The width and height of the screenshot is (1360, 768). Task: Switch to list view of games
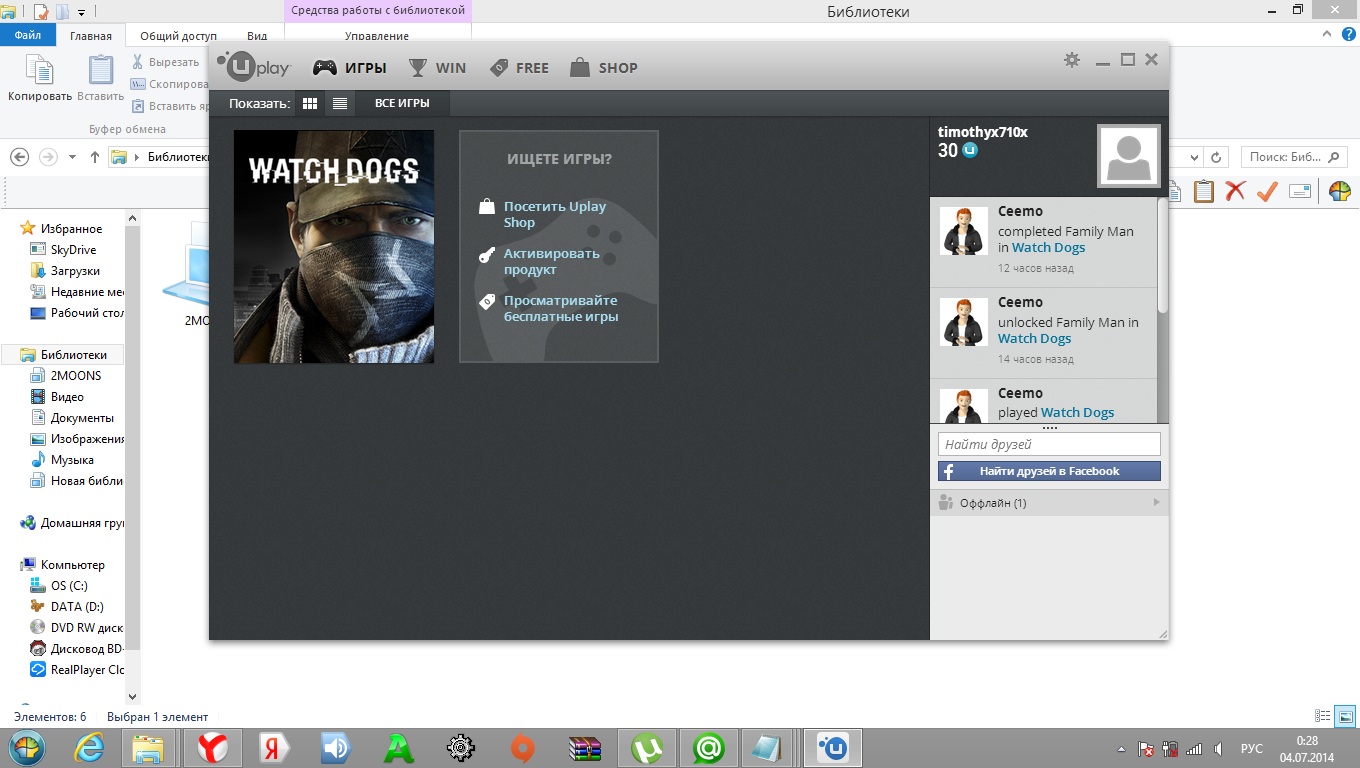[x=340, y=103]
